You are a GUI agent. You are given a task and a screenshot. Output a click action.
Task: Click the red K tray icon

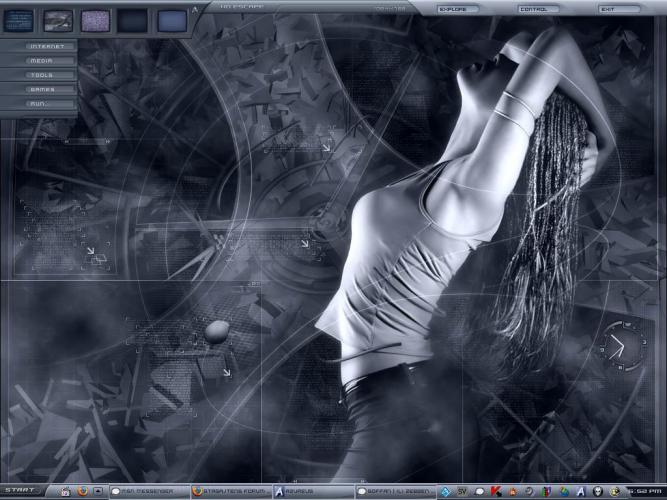pos(495,491)
